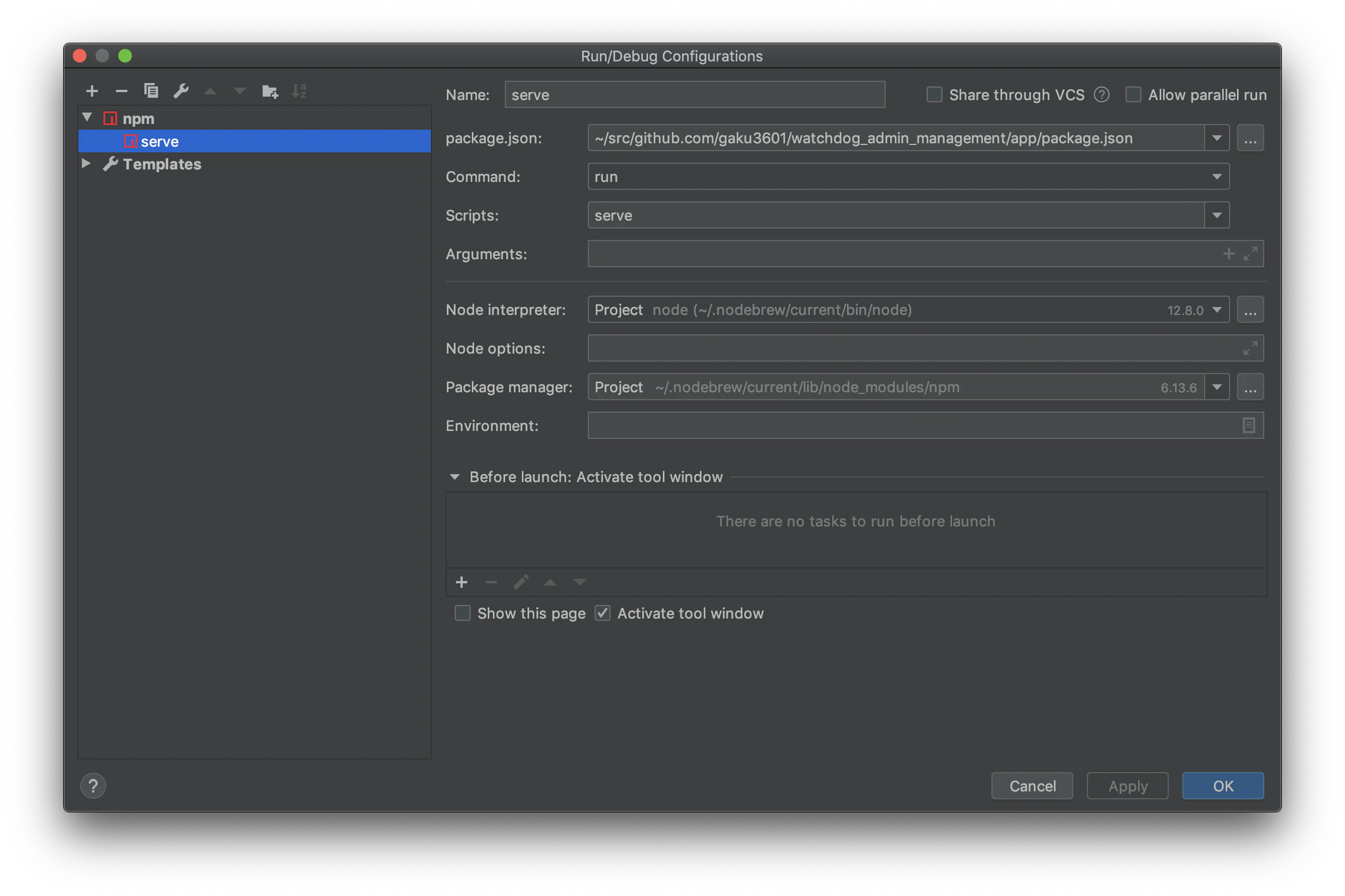Enable the Allow parallel run checkbox
This screenshot has width=1345, height=896.
[1133, 95]
